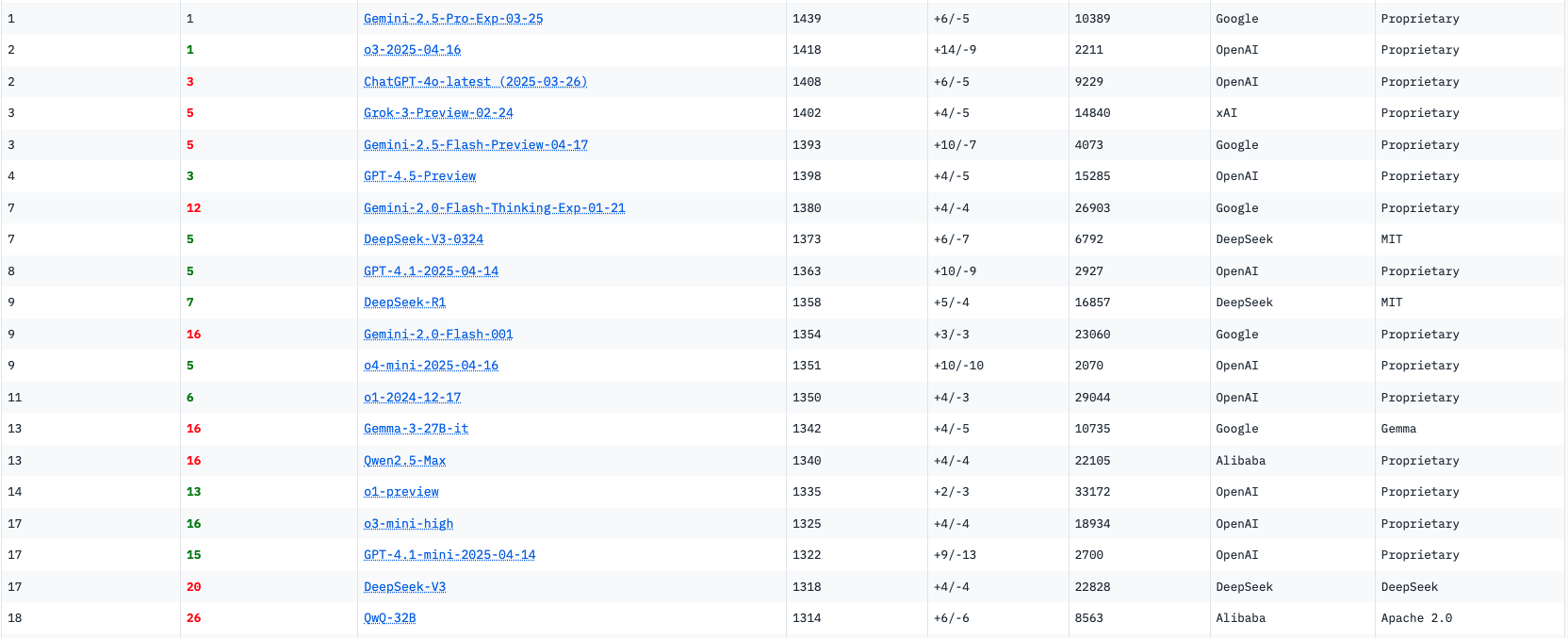The image size is (1568, 638).
Task: Select votes value 14840
Action: pyautogui.click(x=1093, y=113)
